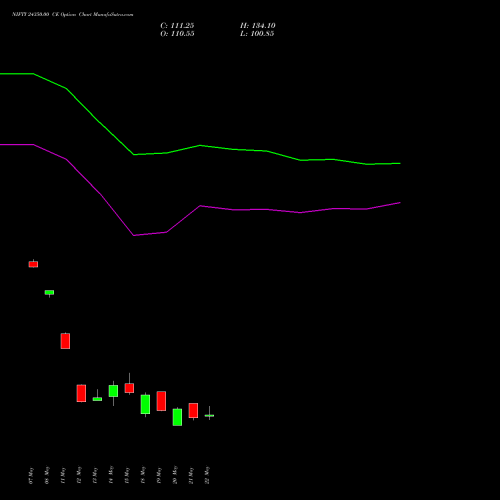Image resolution: width=500 pixels, height=500 pixels.
Task: Click the red candle for 15 May
Action: coord(129,388)
